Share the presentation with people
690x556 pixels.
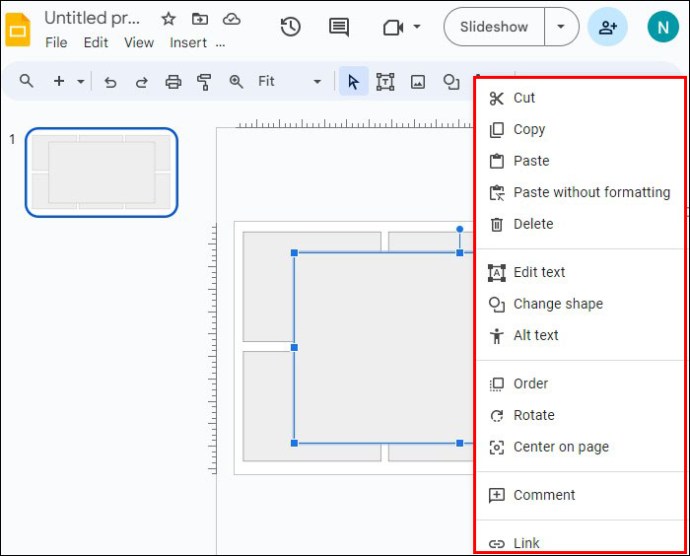point(607,27)
